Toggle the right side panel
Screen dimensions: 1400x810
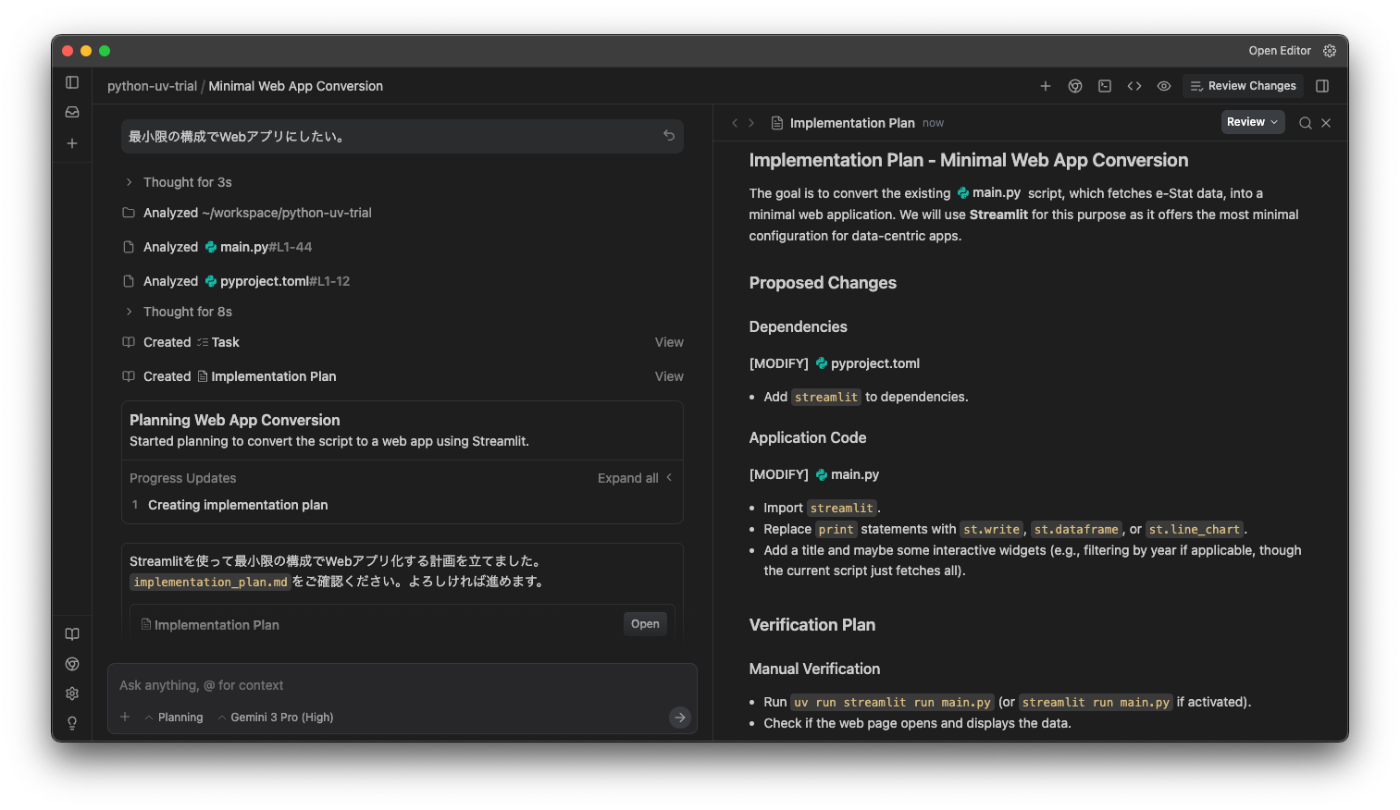click(x=1322, y=86)
